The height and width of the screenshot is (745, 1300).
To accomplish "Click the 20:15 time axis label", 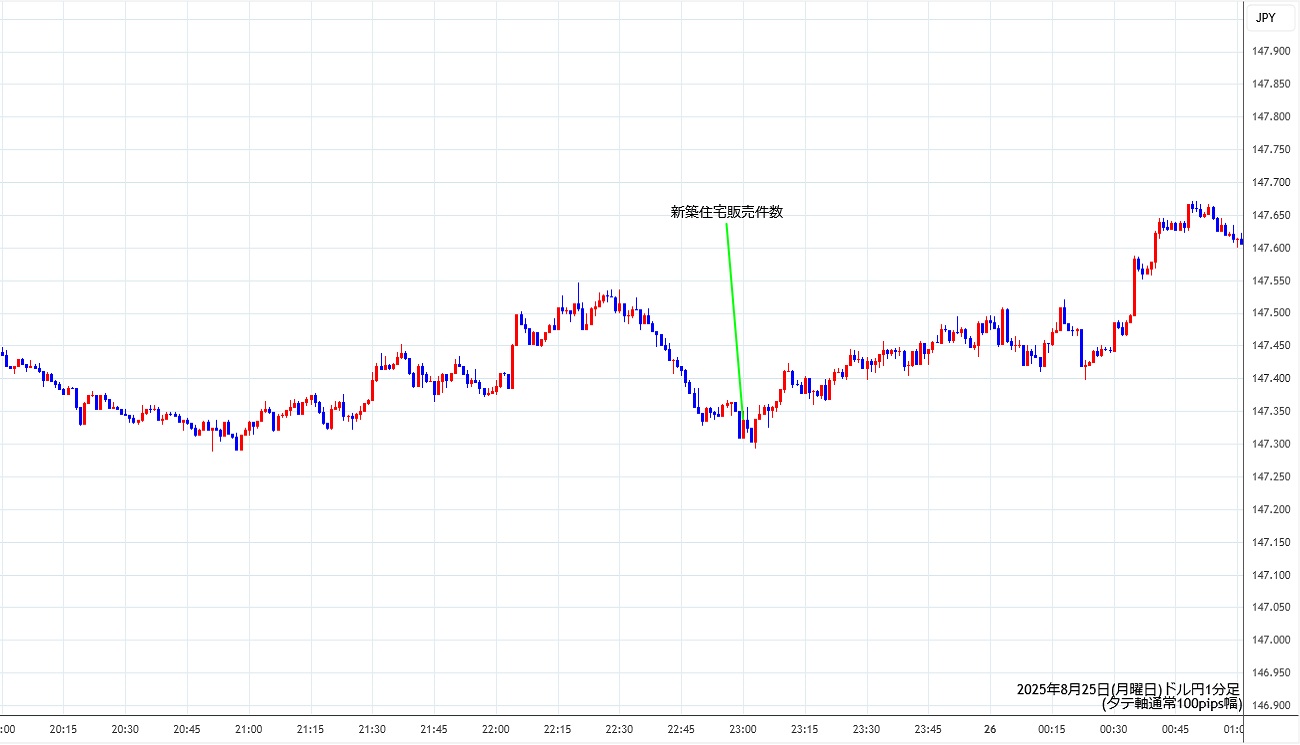I will [x=63, y=730].
